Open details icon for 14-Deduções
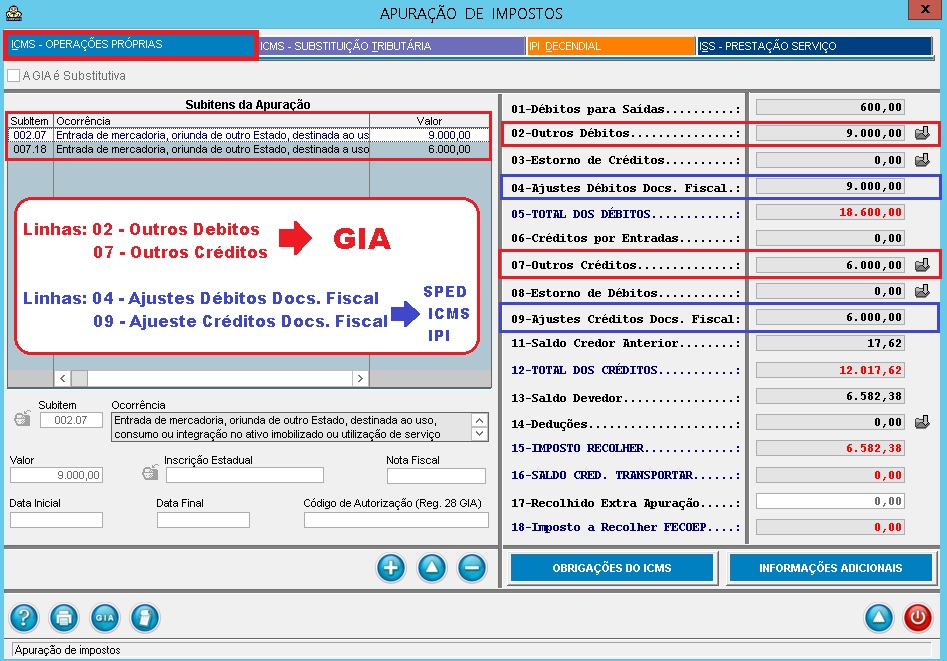The image size is (947, 661). 922,422
